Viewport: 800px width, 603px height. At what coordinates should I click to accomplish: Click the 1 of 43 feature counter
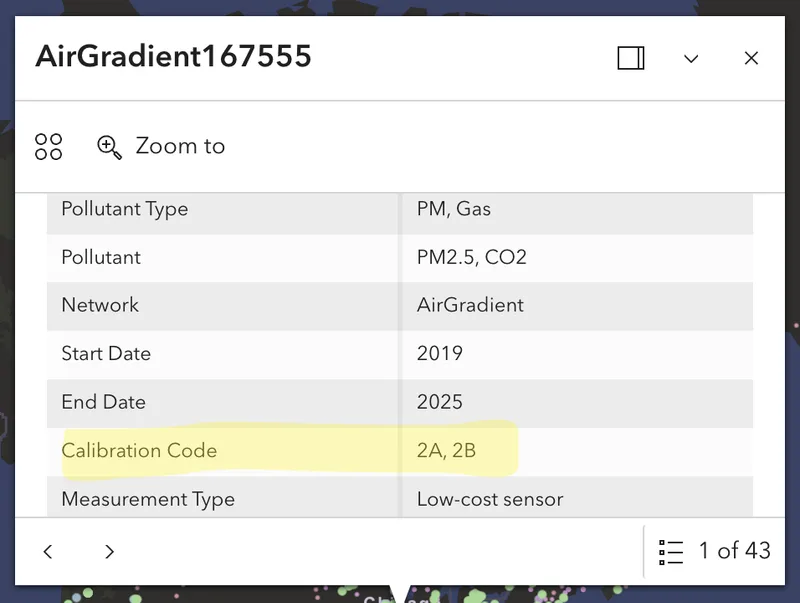tap(734, 551)
